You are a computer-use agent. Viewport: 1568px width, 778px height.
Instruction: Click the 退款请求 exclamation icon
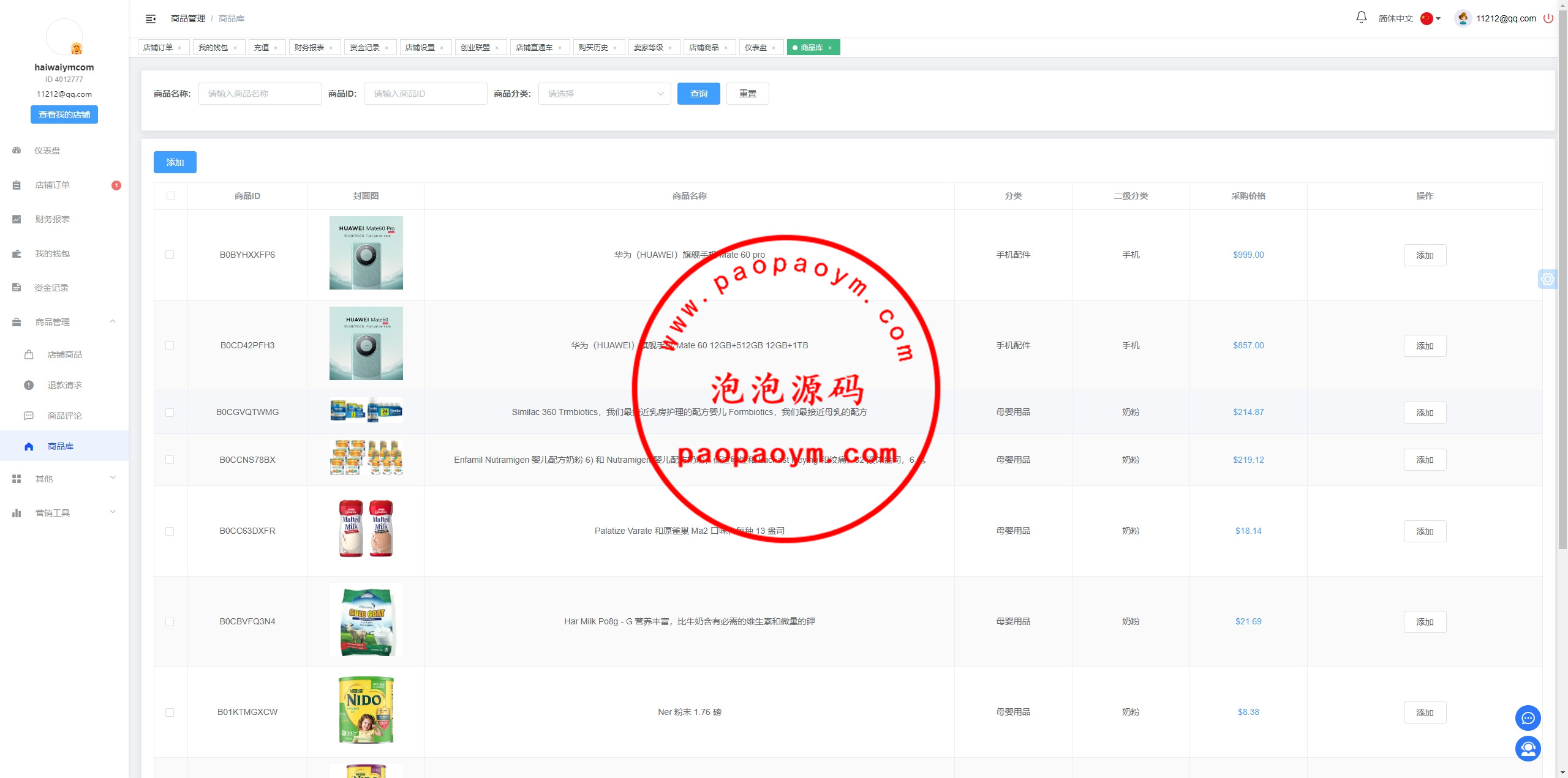pos(29,385)
